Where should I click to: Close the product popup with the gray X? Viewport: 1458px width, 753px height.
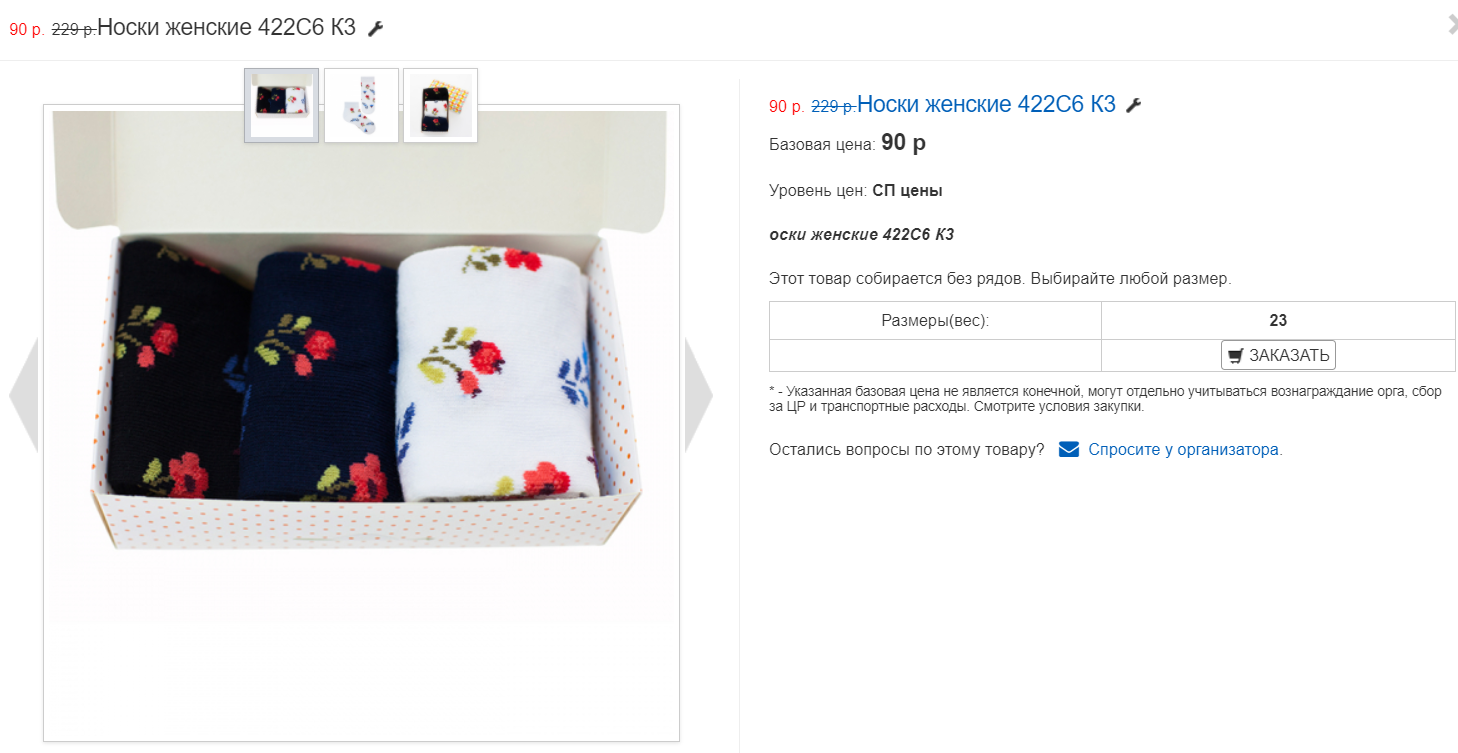1452,26
